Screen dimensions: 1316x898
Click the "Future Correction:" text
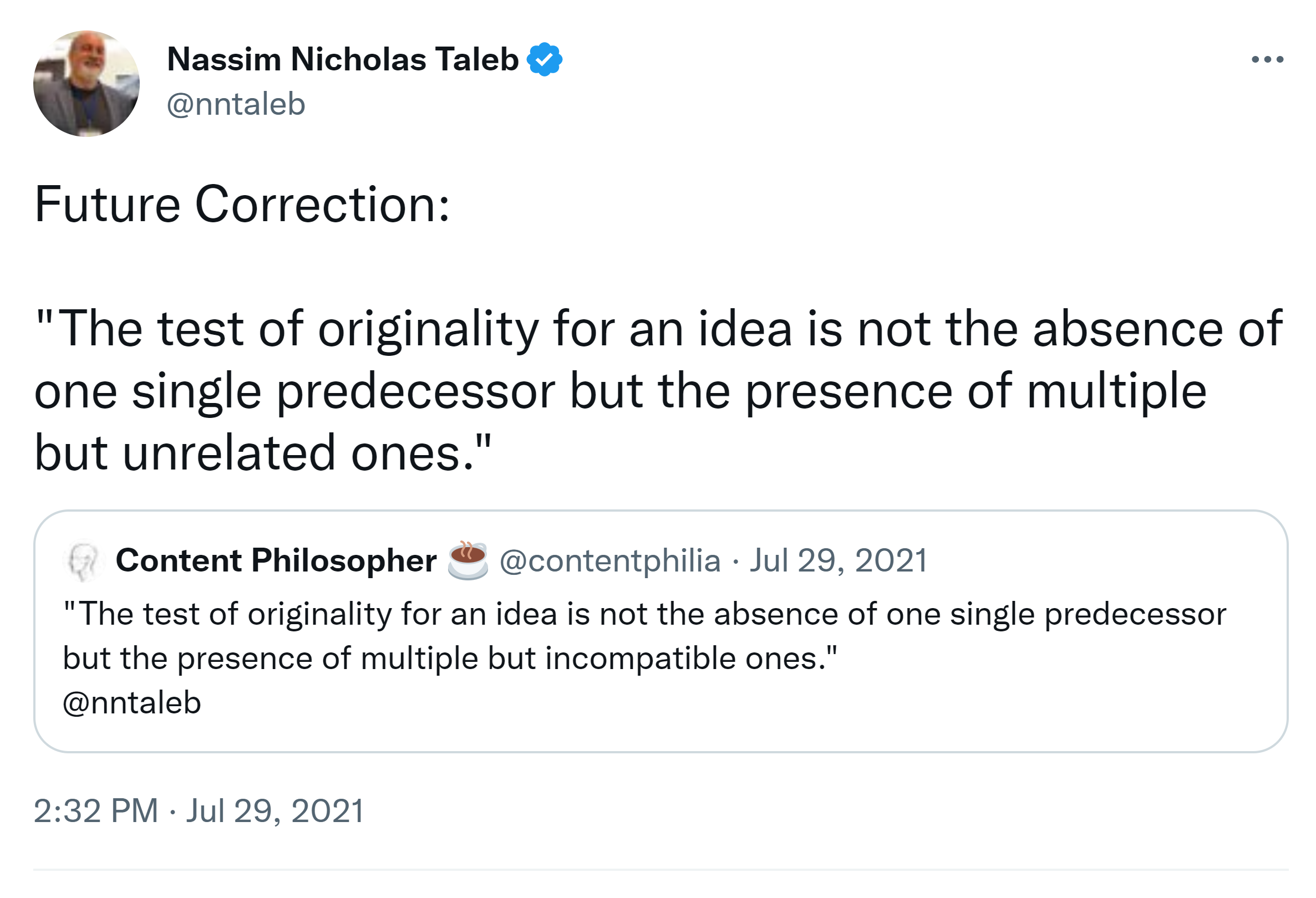(x=242, y=205)
